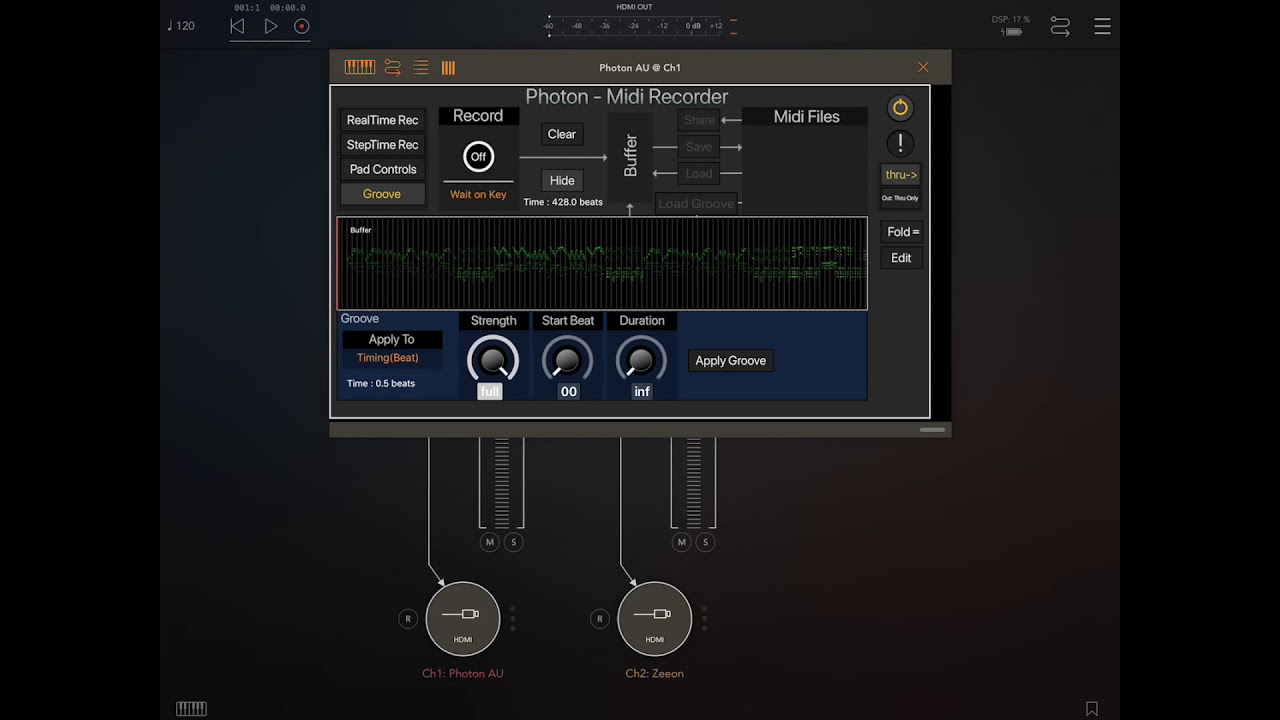This screenshot has width=1280, height=720.
Task: Click the Save MIDI file button
Action: pos(699,147)
